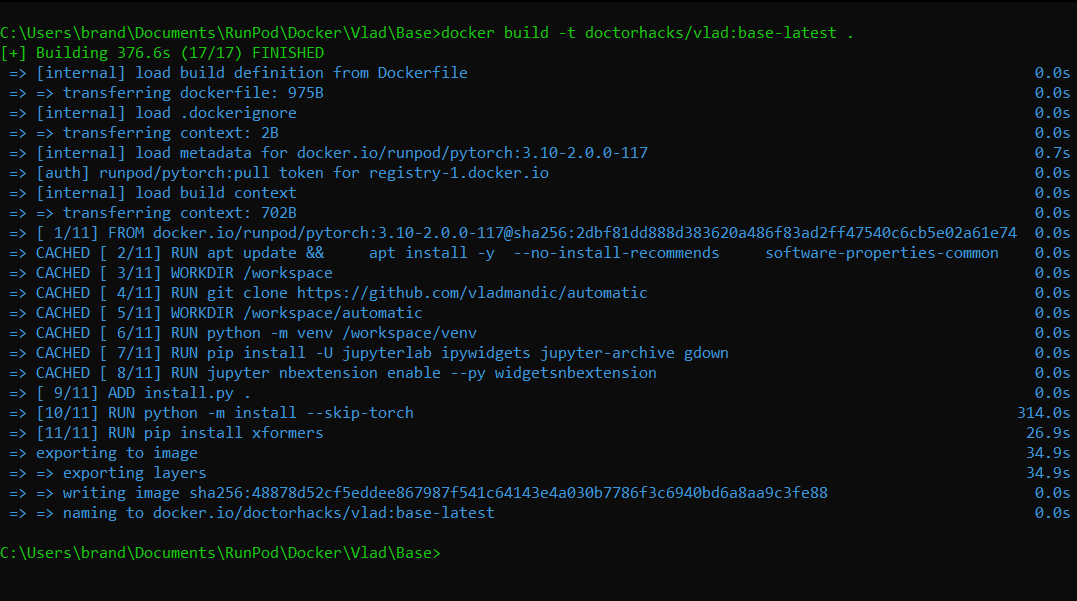Click the sha256 digest in the FROM line
1077x601 pixels.
(x=762, y=233)
